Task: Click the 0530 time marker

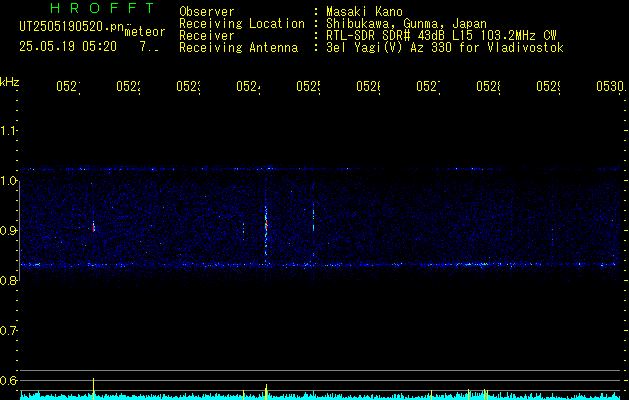Action: click(x=611, y=86)
